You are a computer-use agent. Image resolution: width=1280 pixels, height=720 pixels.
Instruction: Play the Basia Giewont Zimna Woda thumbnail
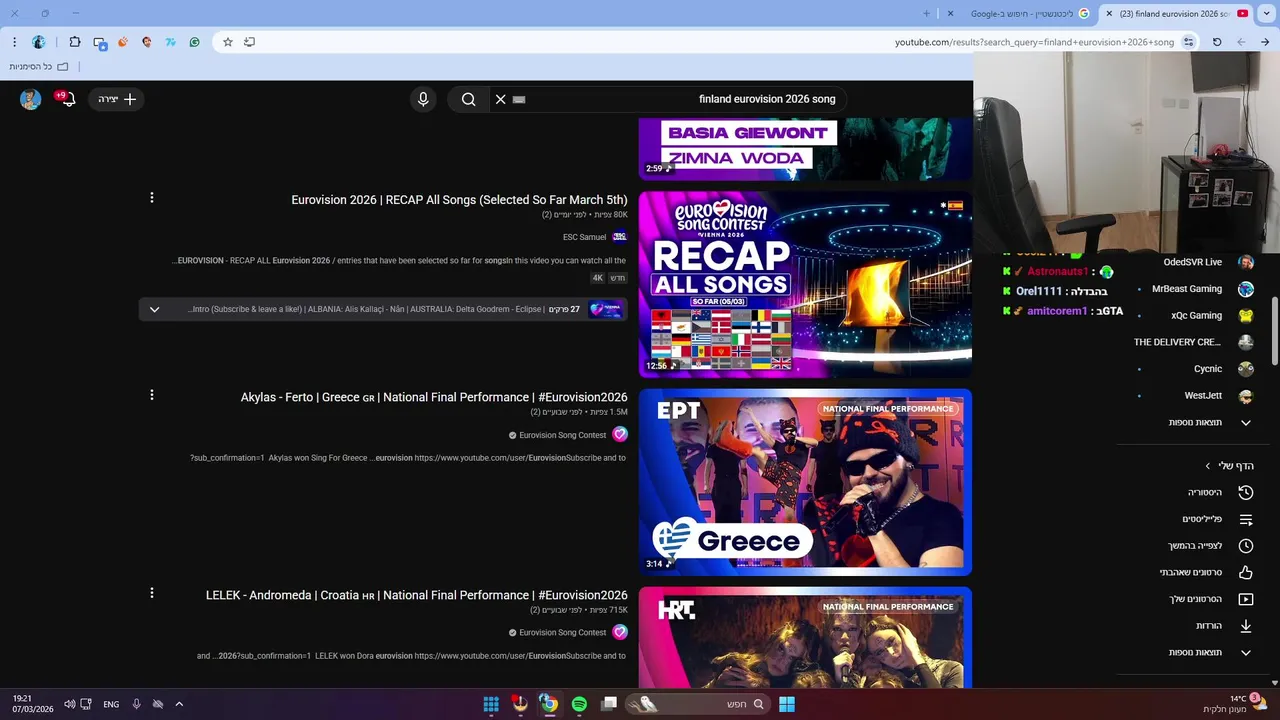point(805,149)
